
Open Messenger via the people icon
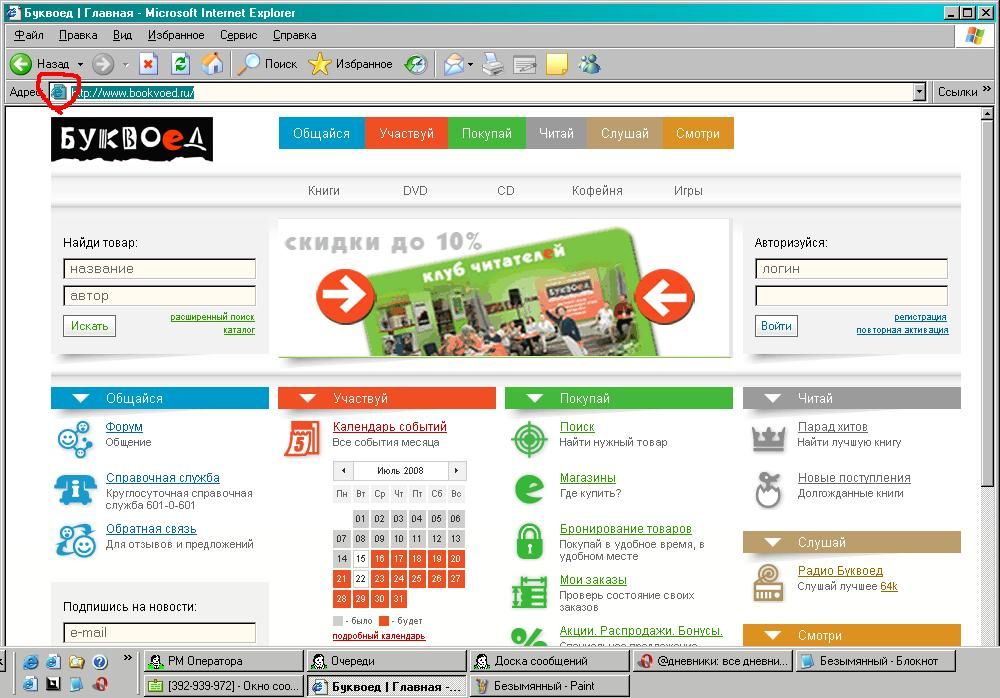click(x=589, y=64)
